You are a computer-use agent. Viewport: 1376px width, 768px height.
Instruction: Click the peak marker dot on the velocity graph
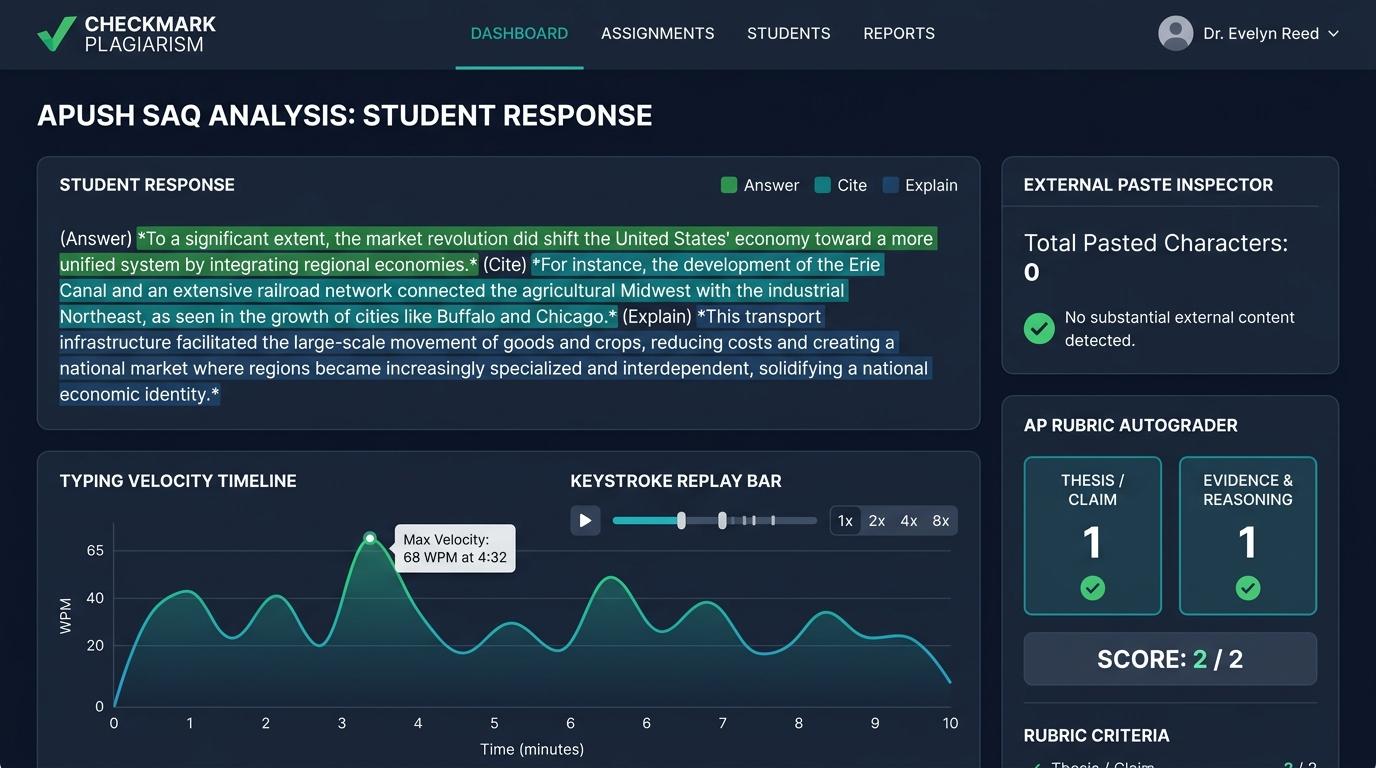tap(370, 538)
